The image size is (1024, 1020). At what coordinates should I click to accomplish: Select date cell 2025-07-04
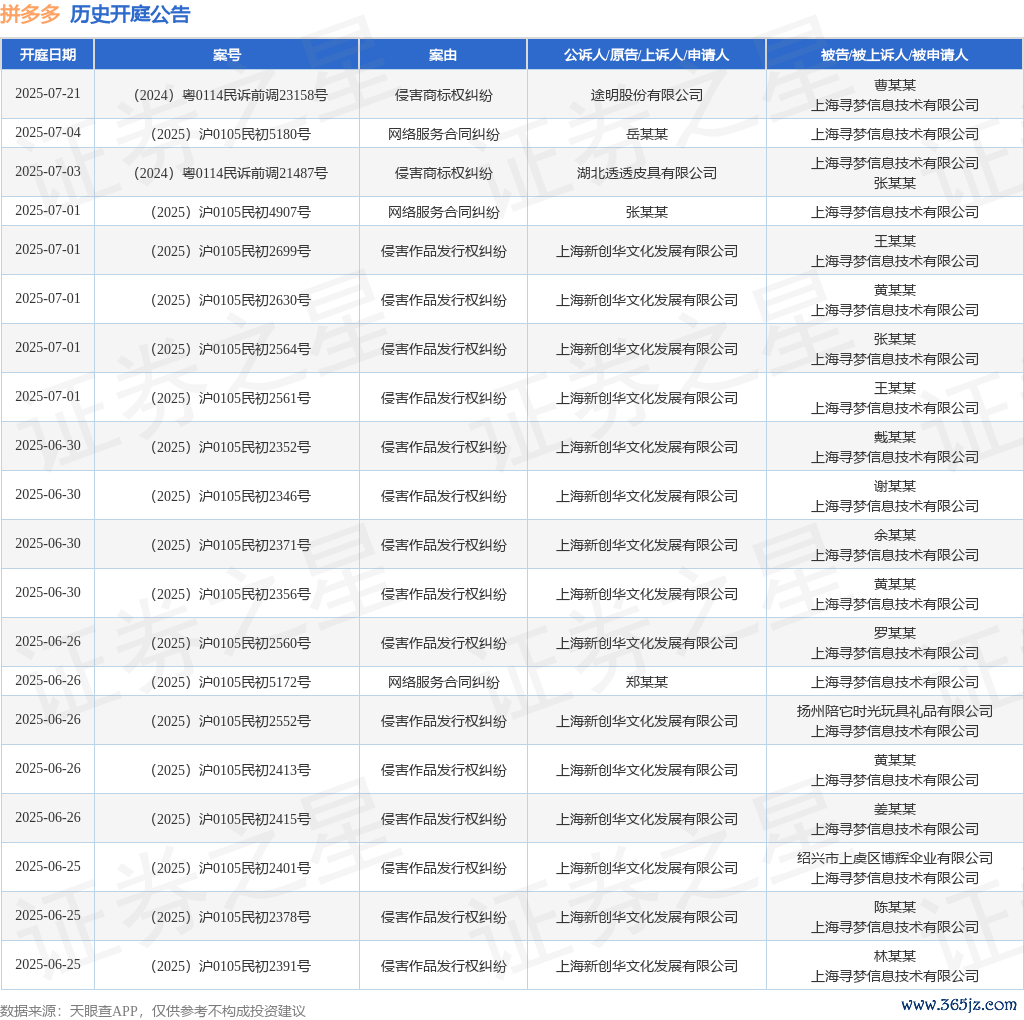[x=48, y=133]
